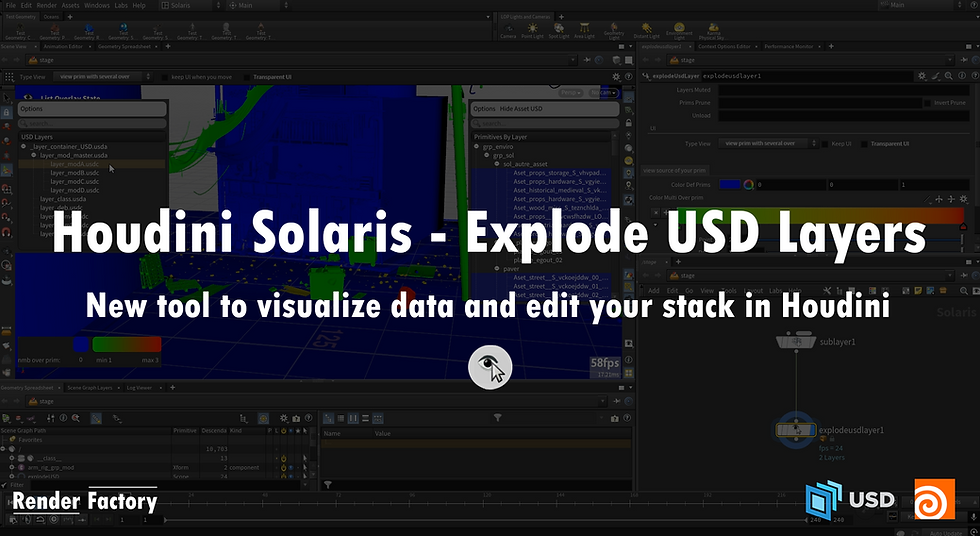Open No cam camera dropdown
Viewport: 980px width, 536px height.
tap(604, 92)
